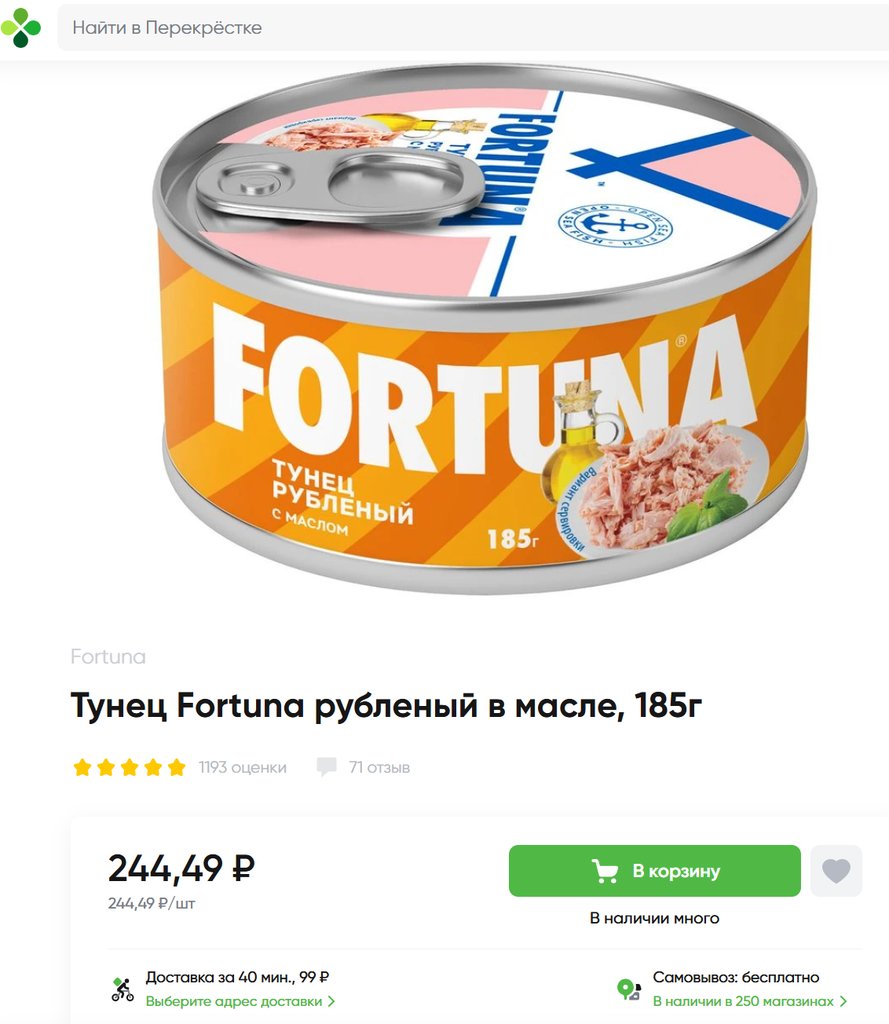Expand the store availability chevron arrow
This screenshot has height=1024, width=889.
click(x=843, y=1001)
